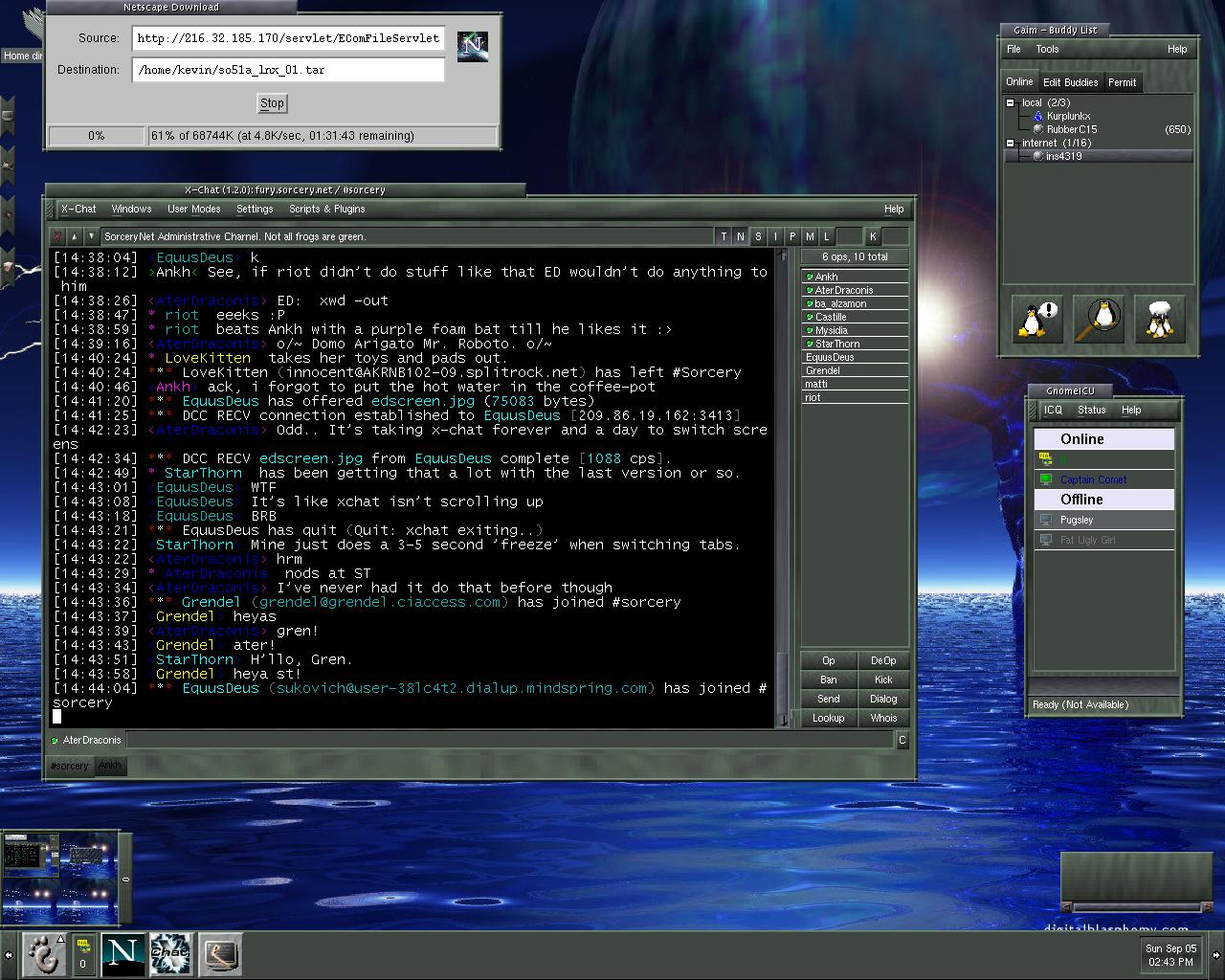Open the Windows menu in X-Chat
Viewport: 1225px width, 980px height.
pos(131,209)
